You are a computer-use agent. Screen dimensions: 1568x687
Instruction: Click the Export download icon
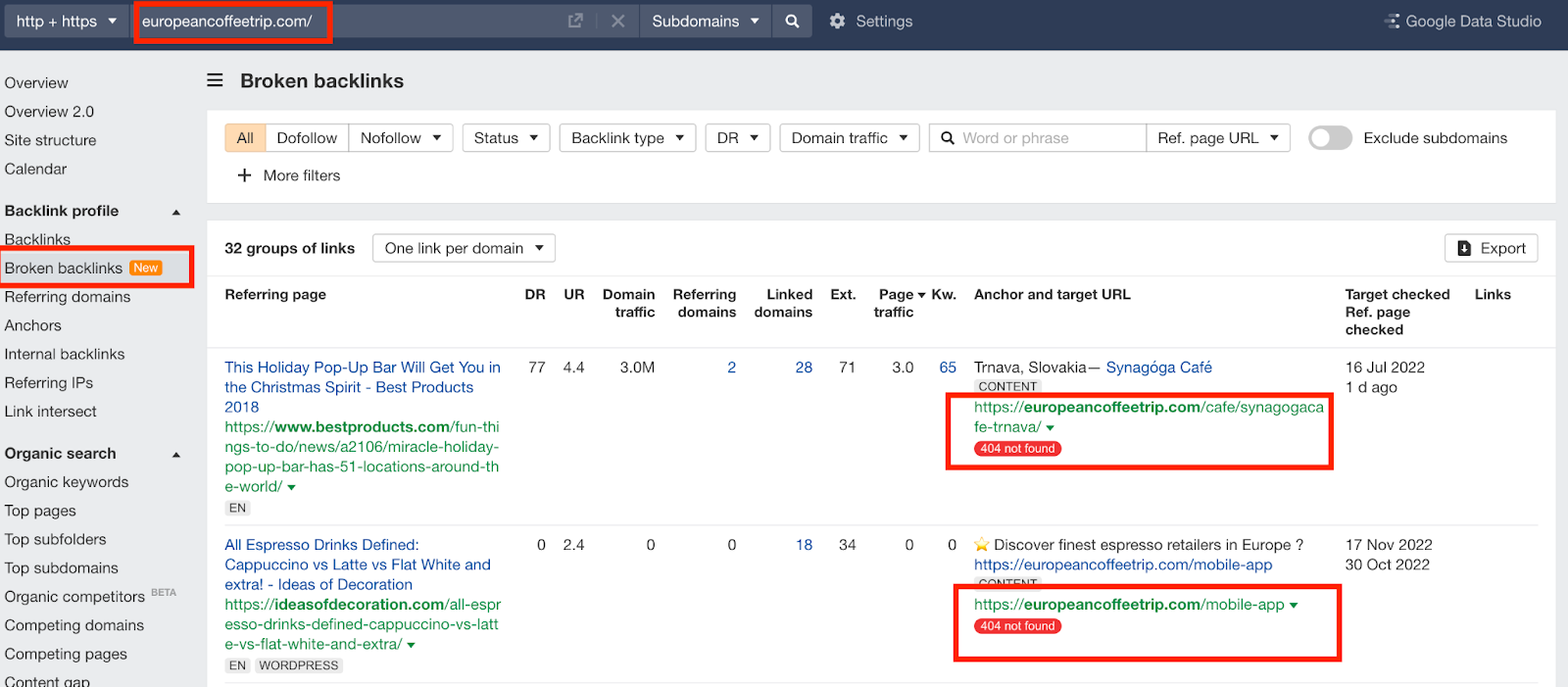pos(1464,248)
